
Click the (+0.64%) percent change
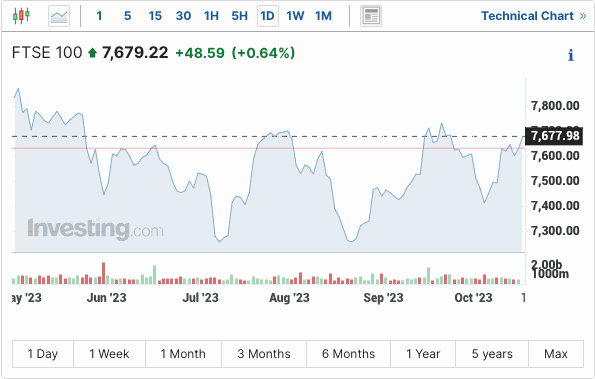click(263, 53)
